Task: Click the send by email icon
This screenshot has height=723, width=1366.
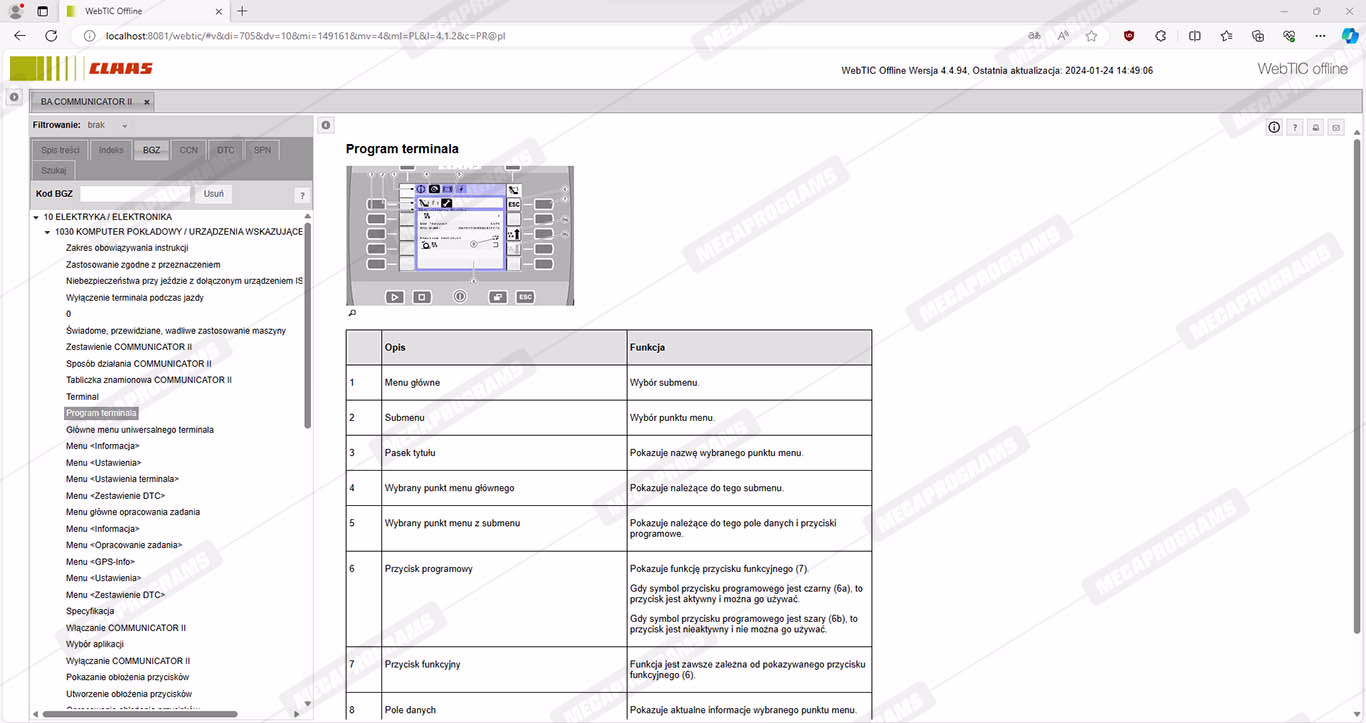Action: coord(1335,127)
